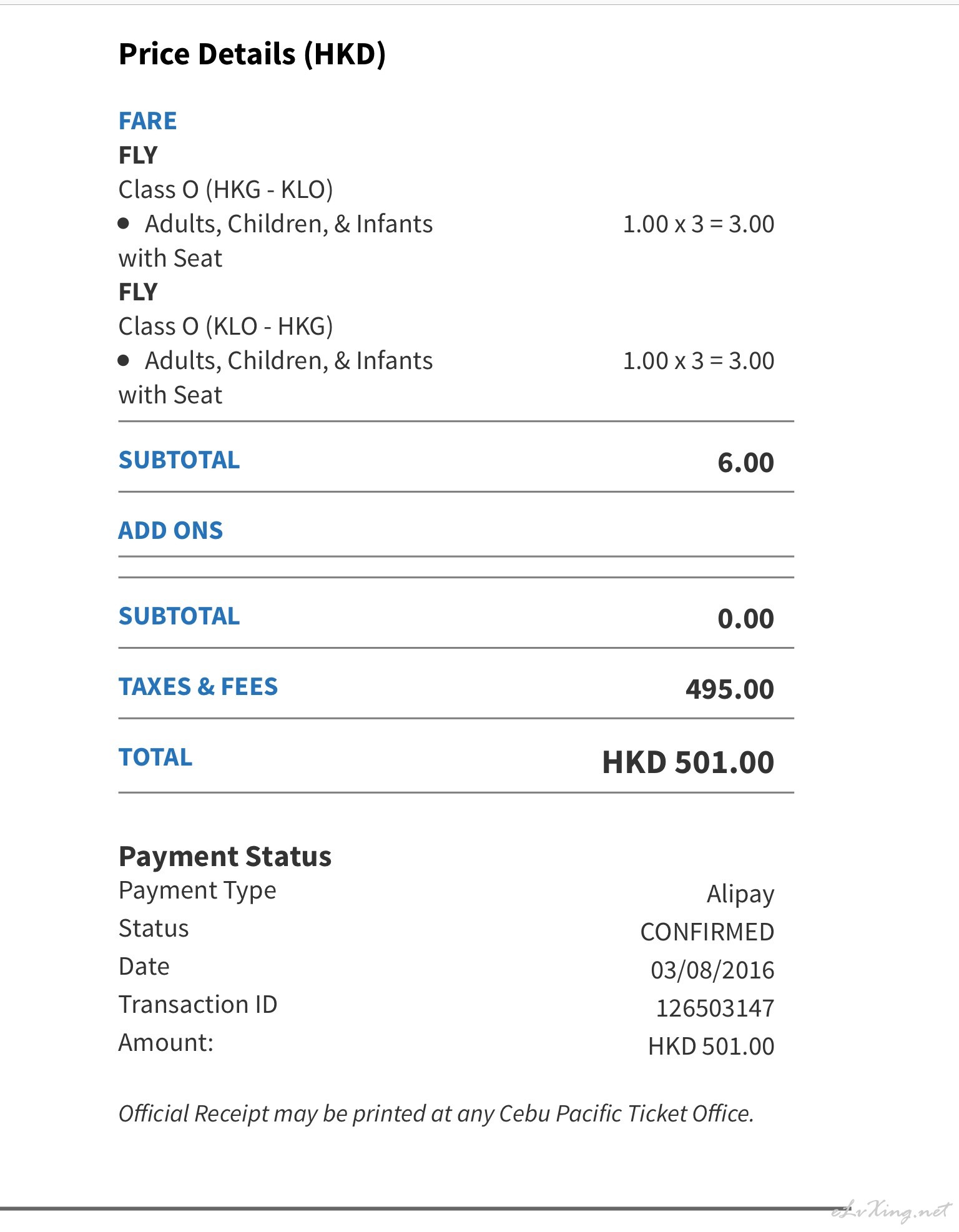Select the FARE section label
The image size is (959, 1232).
[148, 121]
